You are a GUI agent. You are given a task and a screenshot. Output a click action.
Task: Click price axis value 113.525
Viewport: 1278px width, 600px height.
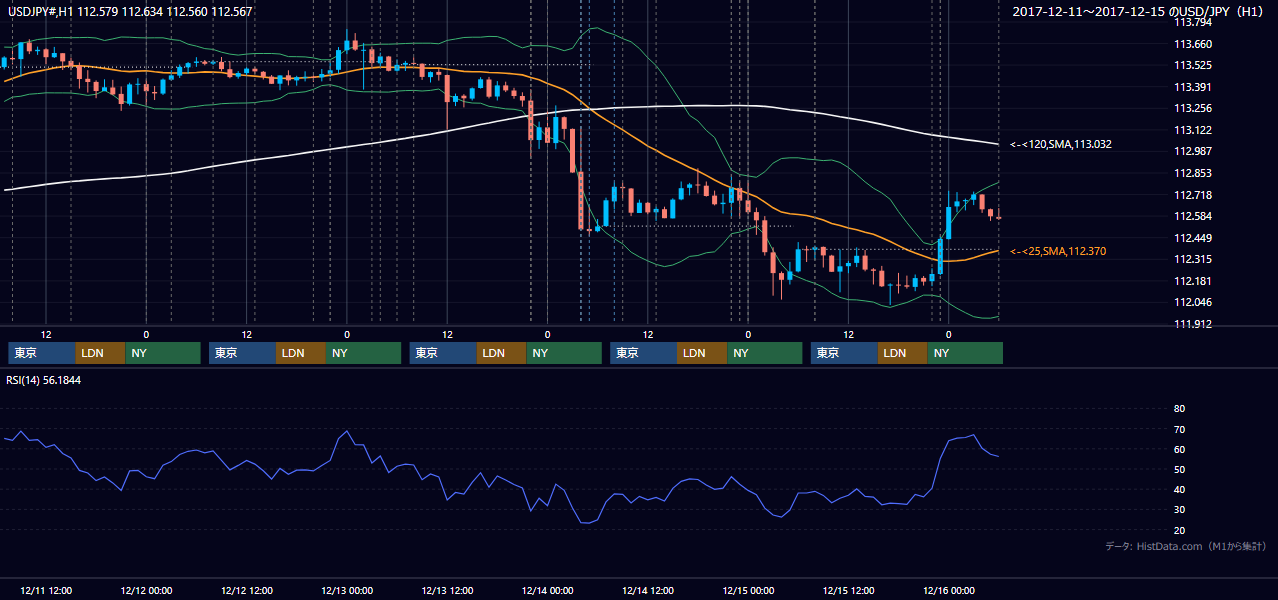[x=1192, y=65]
